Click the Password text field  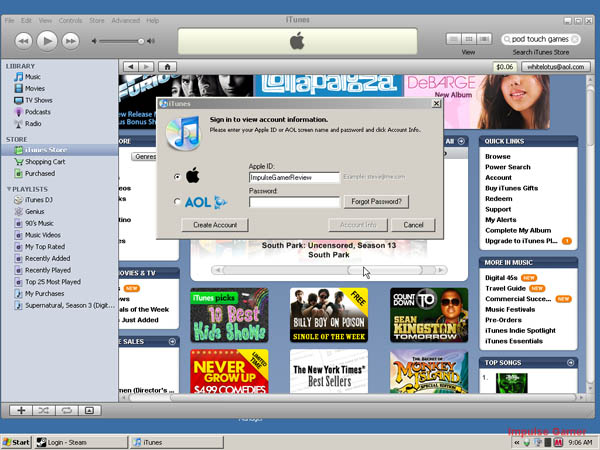[294, 202]
